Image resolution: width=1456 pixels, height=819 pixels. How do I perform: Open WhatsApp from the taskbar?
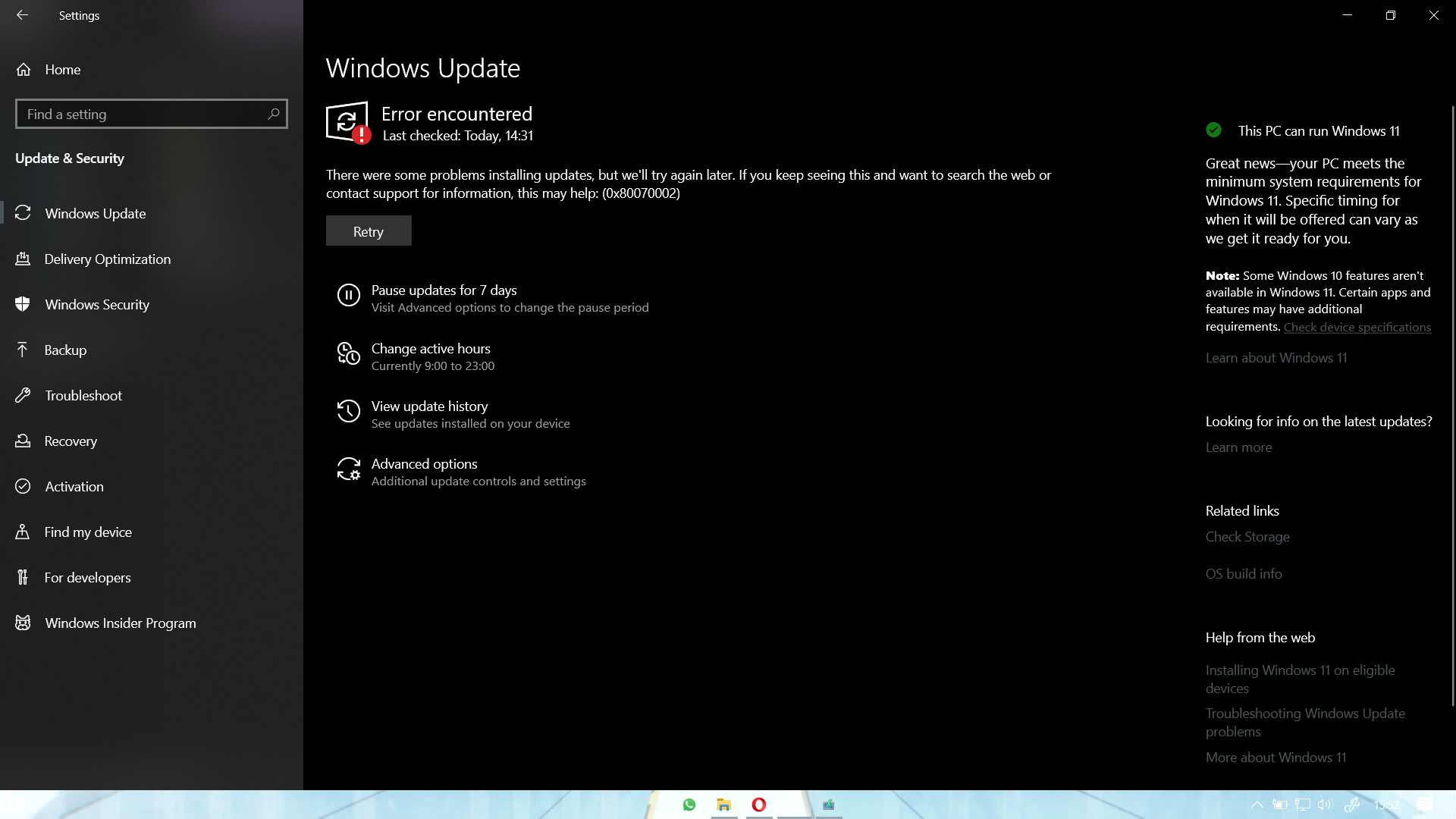(x=689, y=805)
